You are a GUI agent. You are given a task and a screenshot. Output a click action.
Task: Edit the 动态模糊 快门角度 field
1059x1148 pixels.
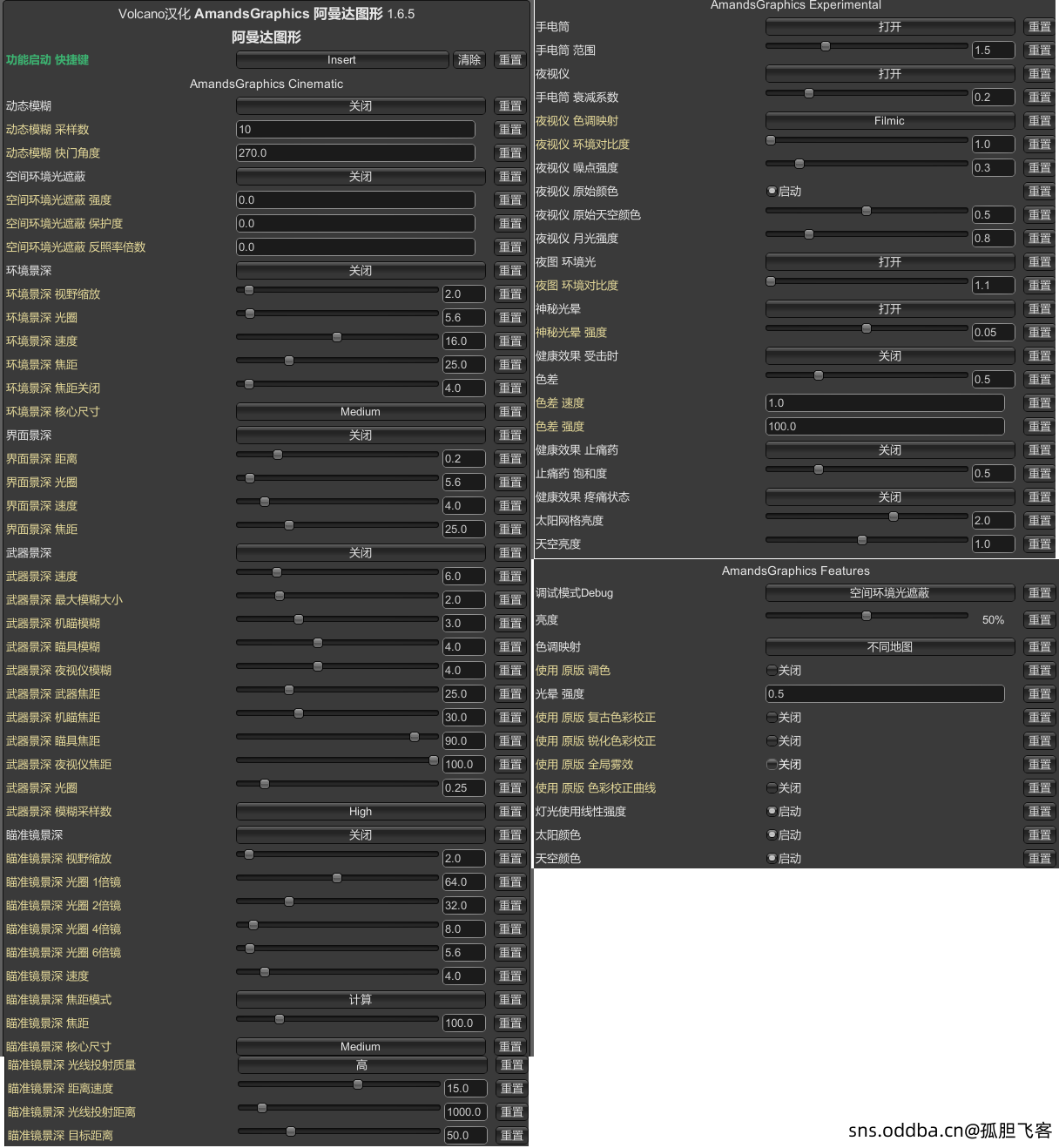coord(355,153)
